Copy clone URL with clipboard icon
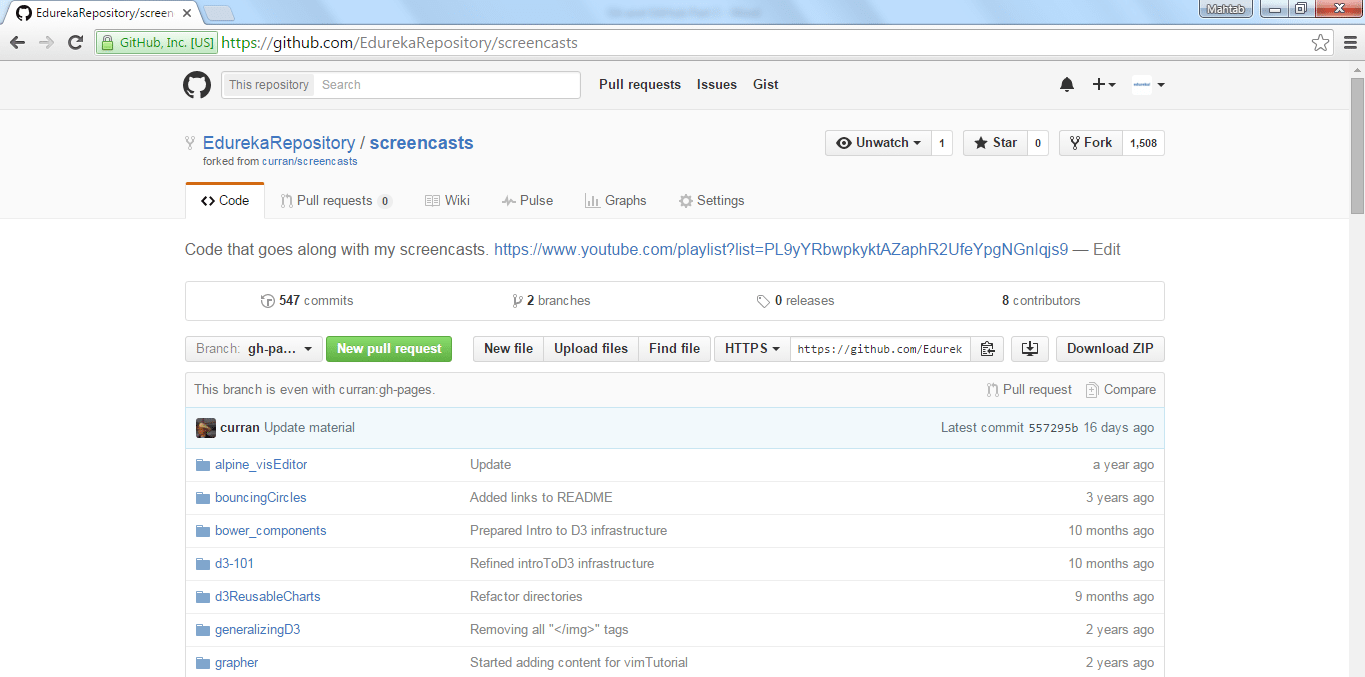Image resolution: width=1365 pixels, height=677 pixels. tap(987, 349)
